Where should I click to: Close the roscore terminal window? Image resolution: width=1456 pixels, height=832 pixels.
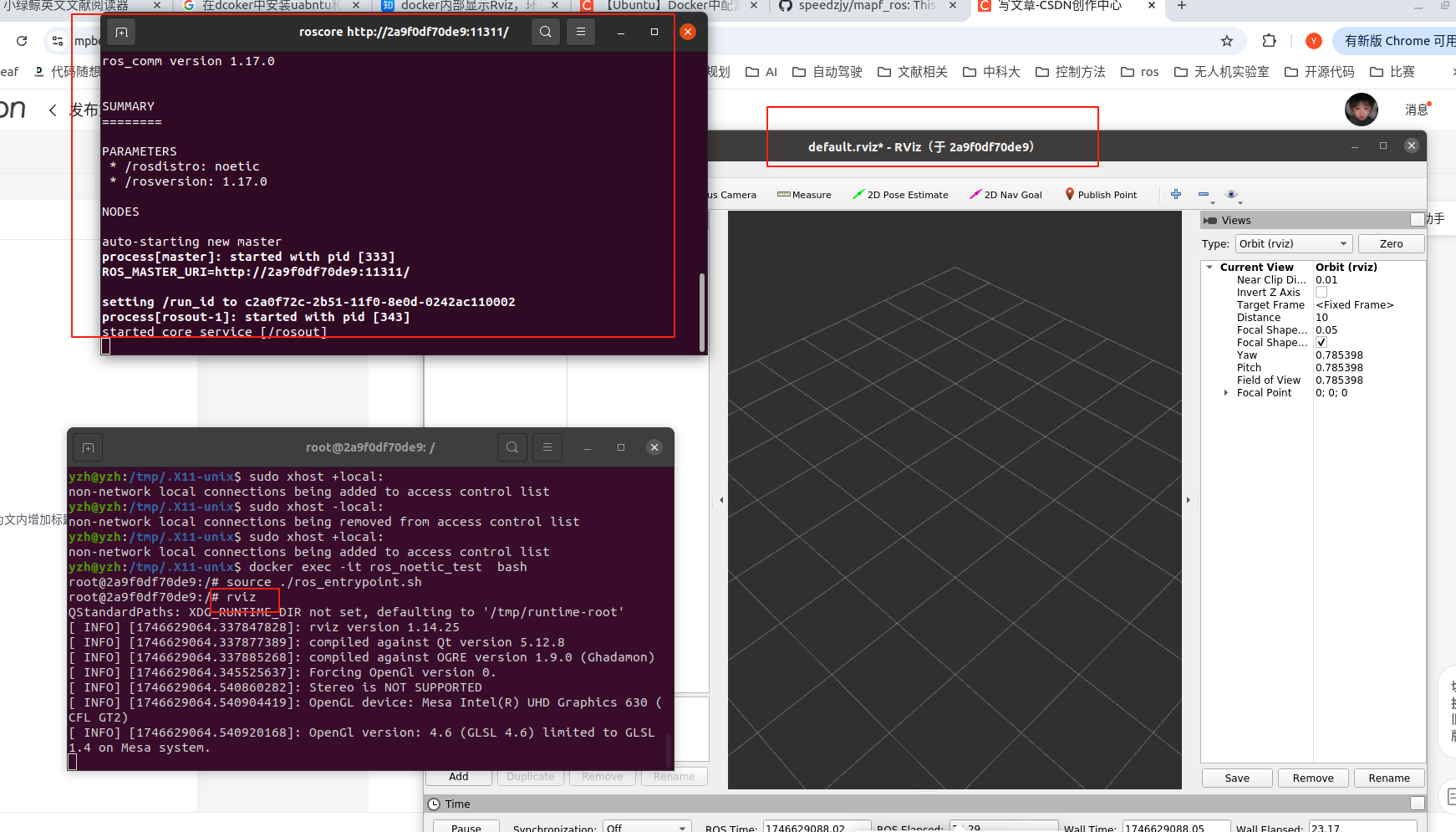tap(688, 32)
